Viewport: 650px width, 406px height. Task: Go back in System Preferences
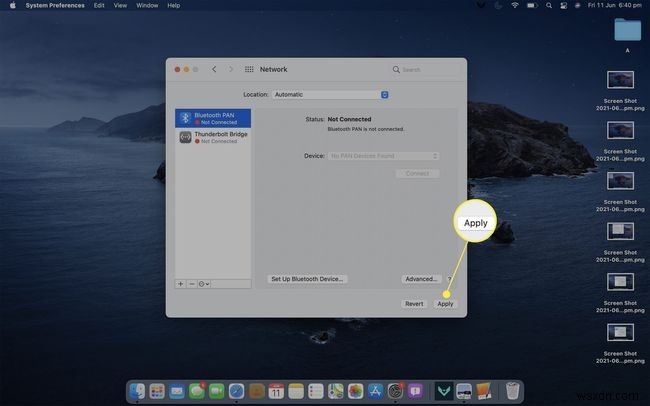214,69
